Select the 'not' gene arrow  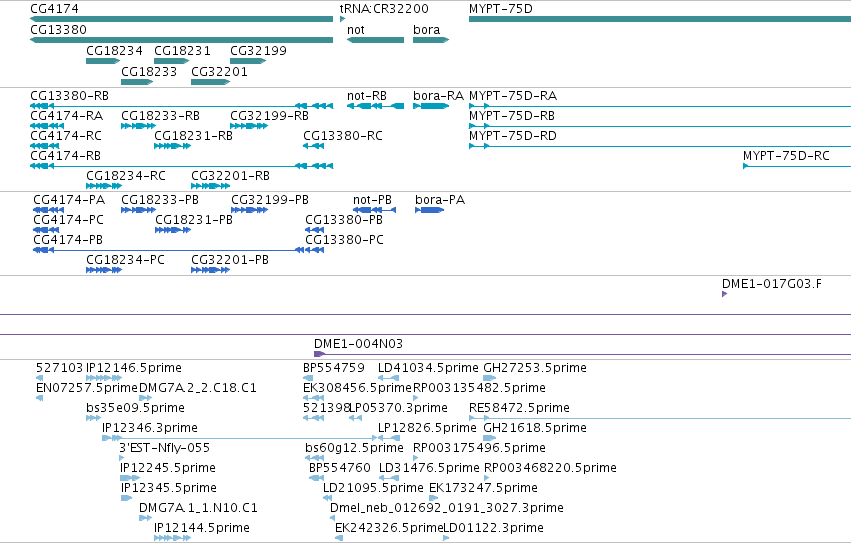coord(376,40)
